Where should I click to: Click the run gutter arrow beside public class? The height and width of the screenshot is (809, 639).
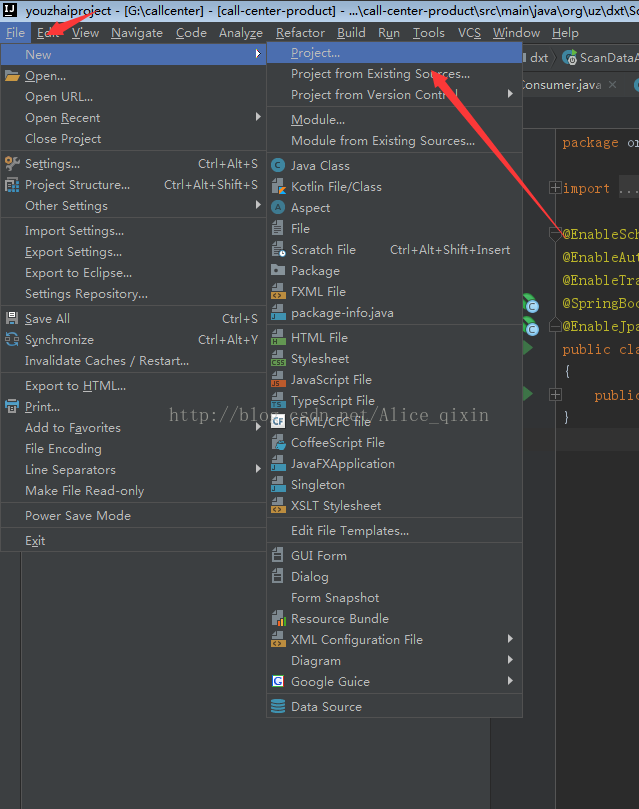(528, 348)
